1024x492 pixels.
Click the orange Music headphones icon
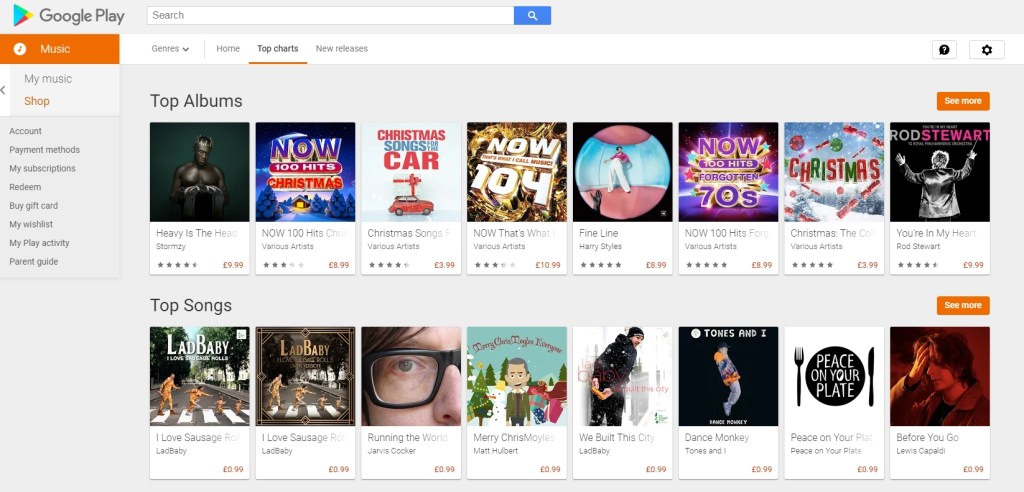point(20,49)
